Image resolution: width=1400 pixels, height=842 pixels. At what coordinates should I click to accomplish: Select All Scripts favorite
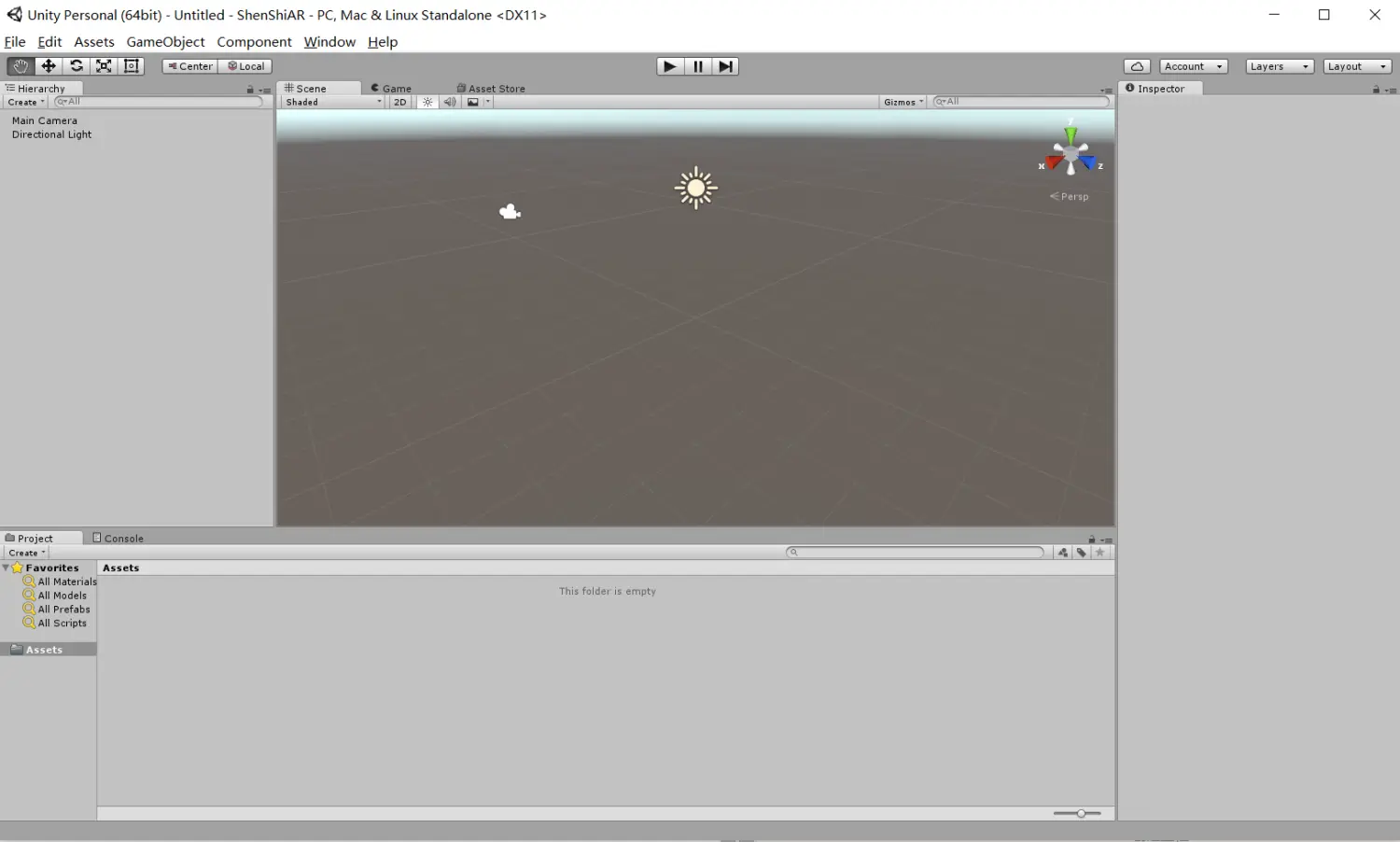click(x=55, y=624)
